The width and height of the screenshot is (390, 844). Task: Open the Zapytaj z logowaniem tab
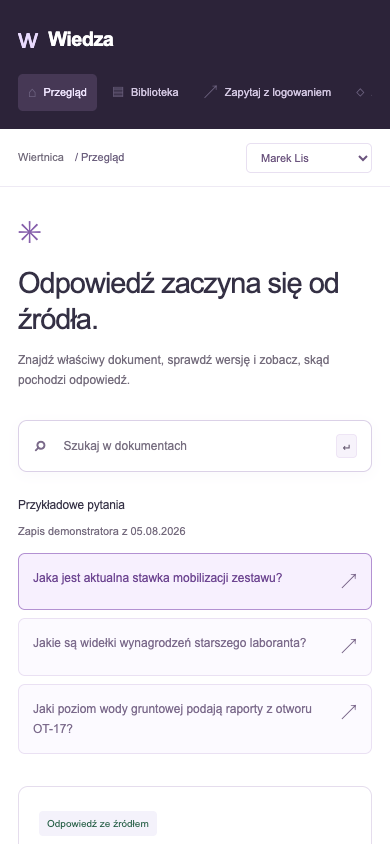[x=267, y=93]
